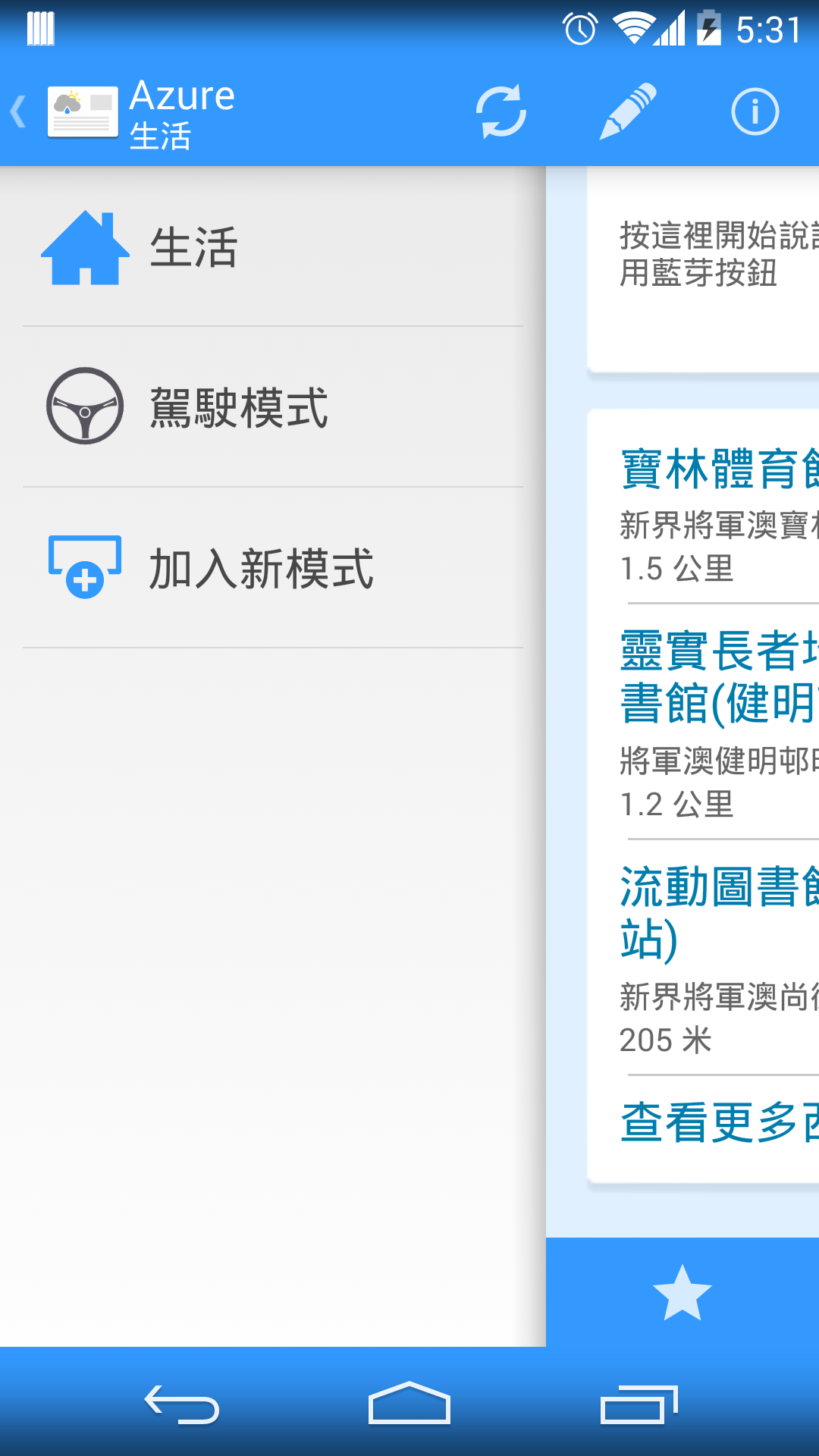Tap Android back navigation button
The width and height of the screenshot is (819, 1456).
pos(182,1404)
